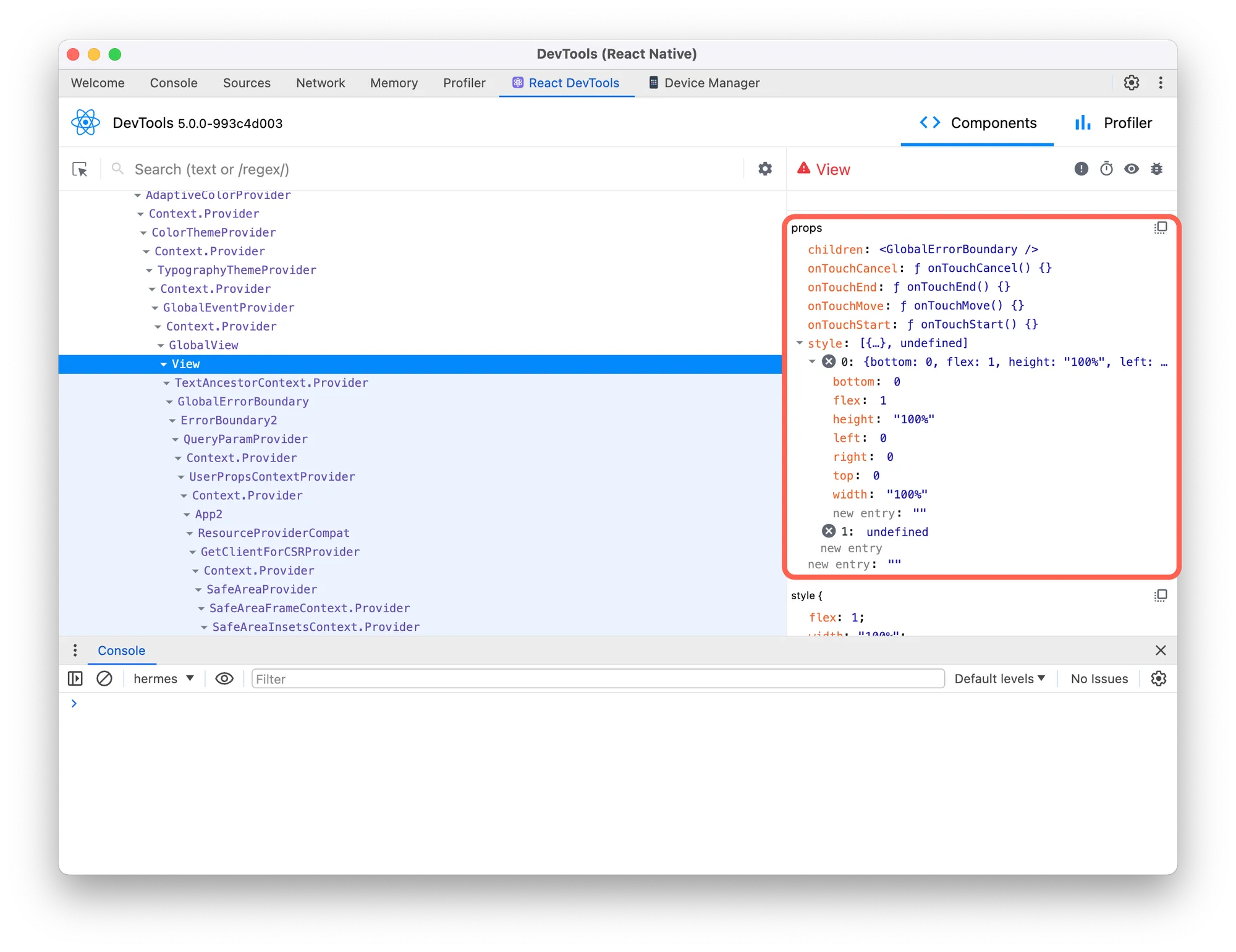The image size is (1236, 952).
Task: Clear the console with the ban icon
Action: (104, 679)
